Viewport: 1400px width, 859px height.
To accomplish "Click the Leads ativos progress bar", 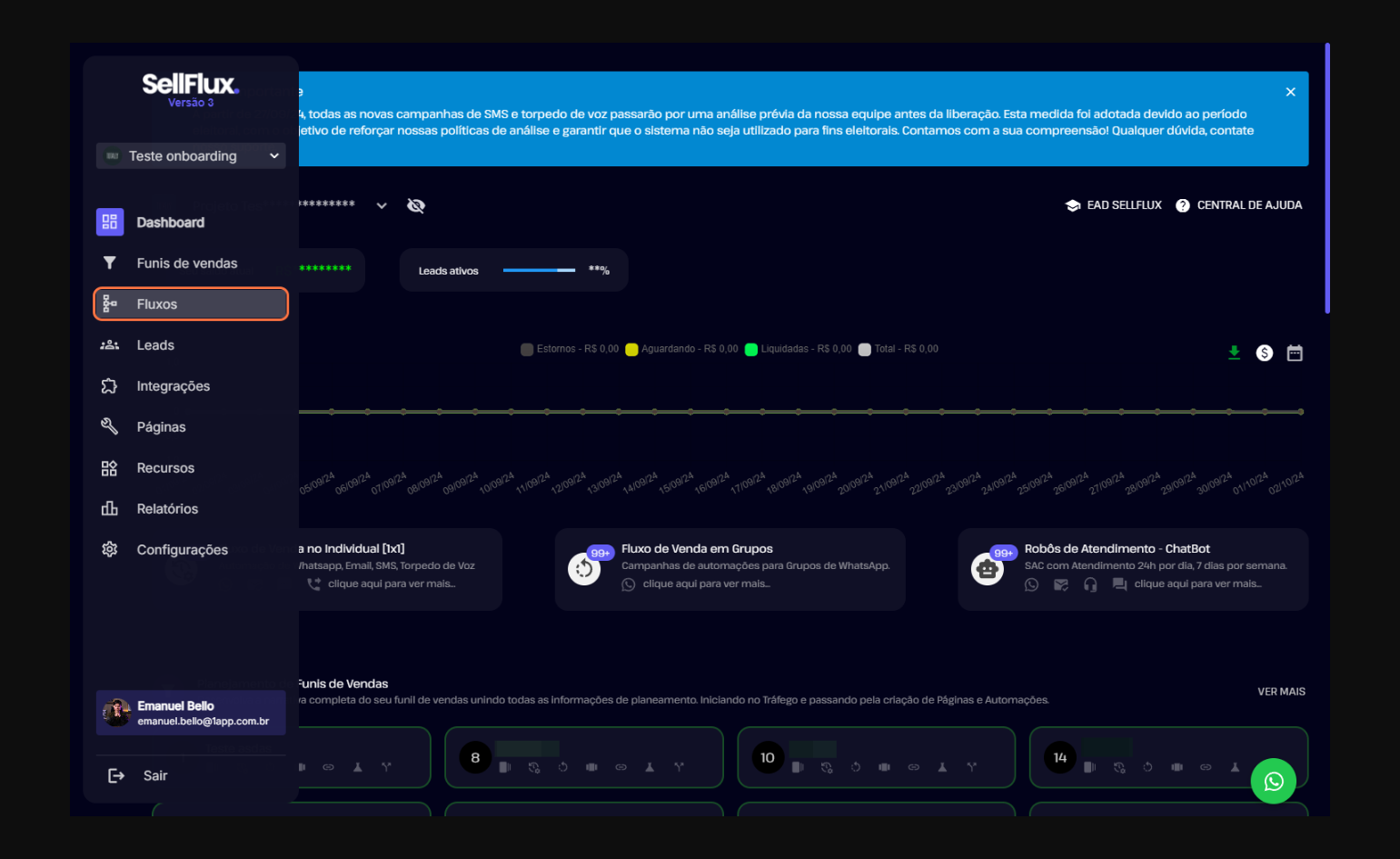I will point(539,270).
